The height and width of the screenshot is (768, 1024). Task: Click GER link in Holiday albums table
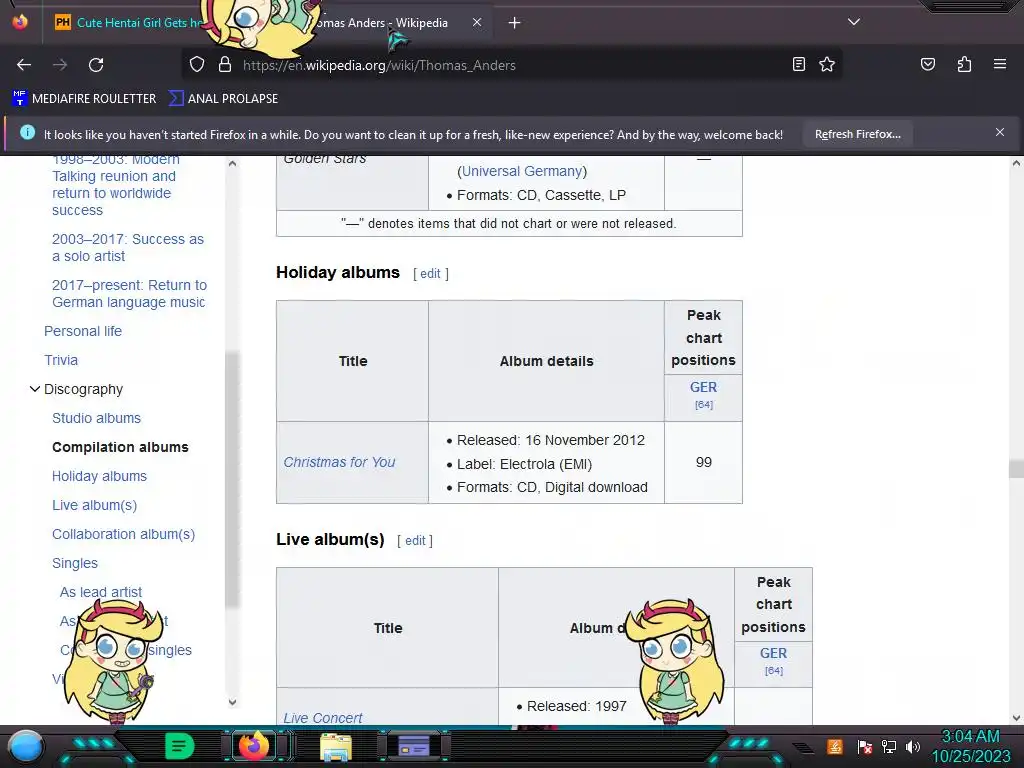coord(703,387)
